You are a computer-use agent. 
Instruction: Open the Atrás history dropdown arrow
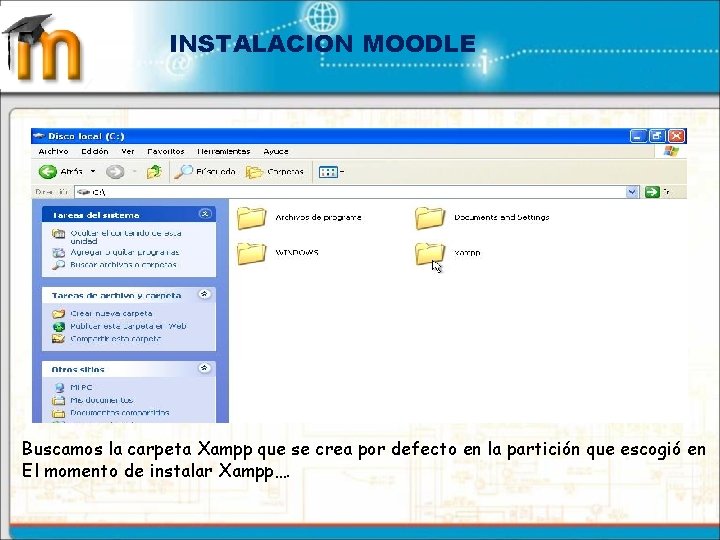click(93, 172)
